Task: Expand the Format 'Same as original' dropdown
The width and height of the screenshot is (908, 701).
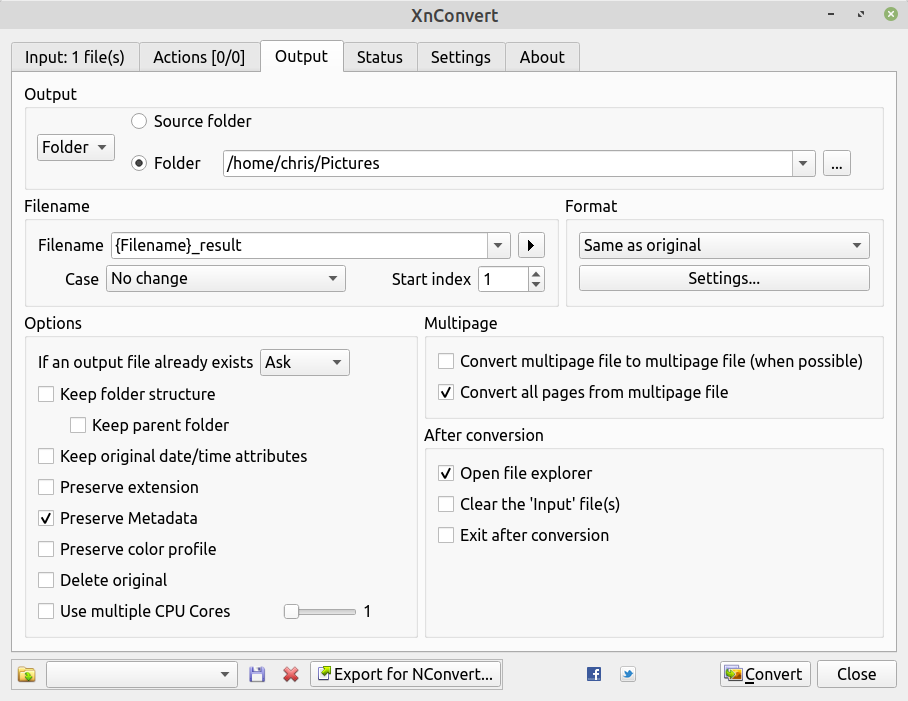Action: point(724,245)
